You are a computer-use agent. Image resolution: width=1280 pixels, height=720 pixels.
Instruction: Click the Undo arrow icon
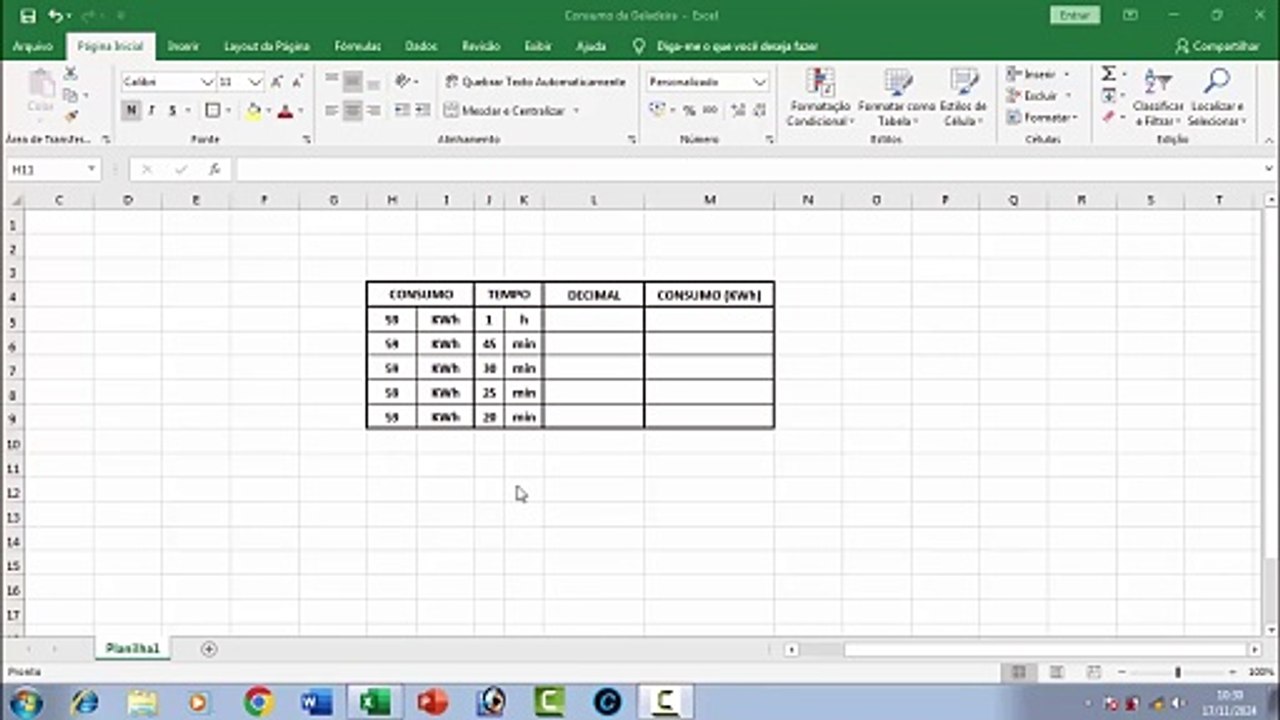point(56,16)
